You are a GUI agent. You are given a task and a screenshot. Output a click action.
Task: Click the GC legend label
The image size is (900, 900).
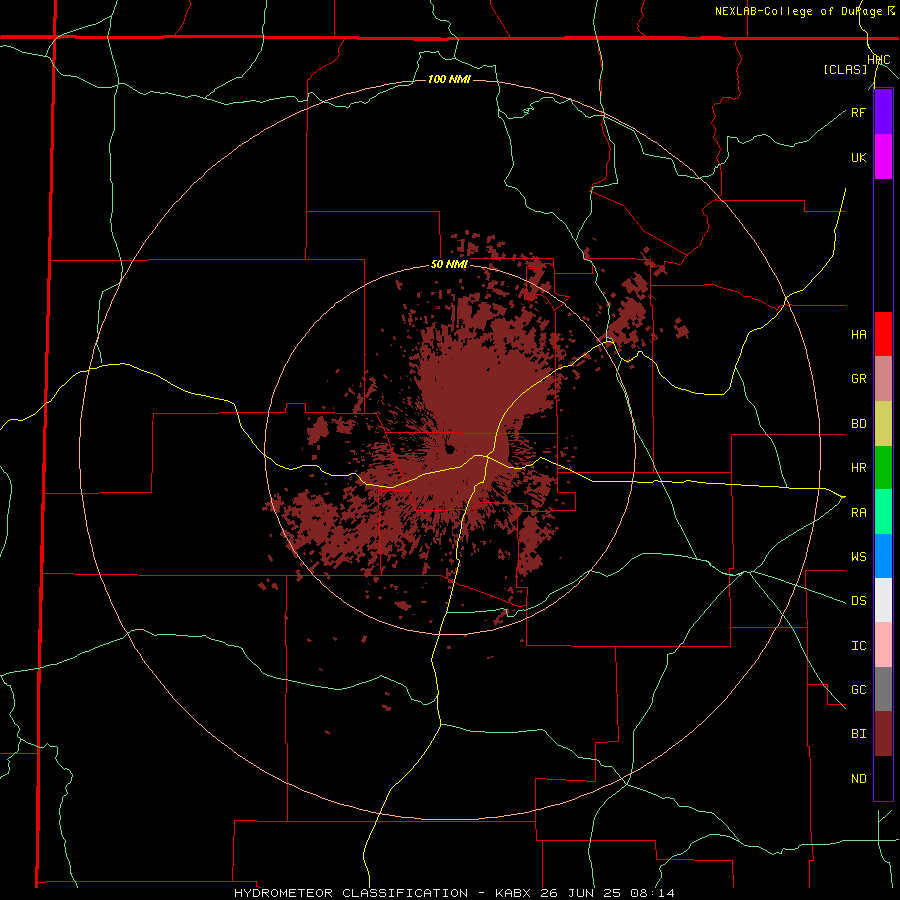(858, 690)
